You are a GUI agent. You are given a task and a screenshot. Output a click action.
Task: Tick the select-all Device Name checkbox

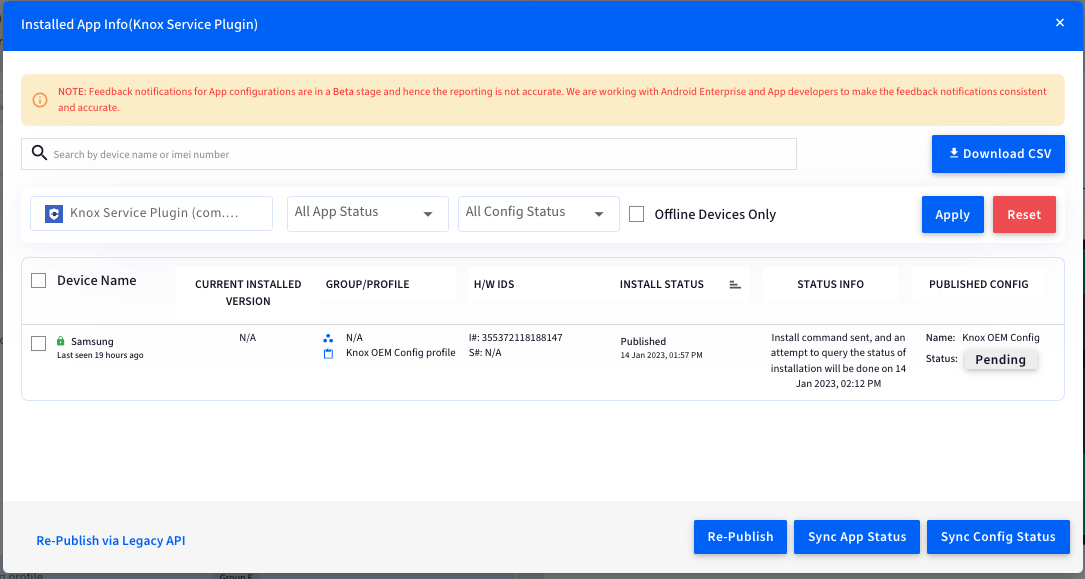39,281
